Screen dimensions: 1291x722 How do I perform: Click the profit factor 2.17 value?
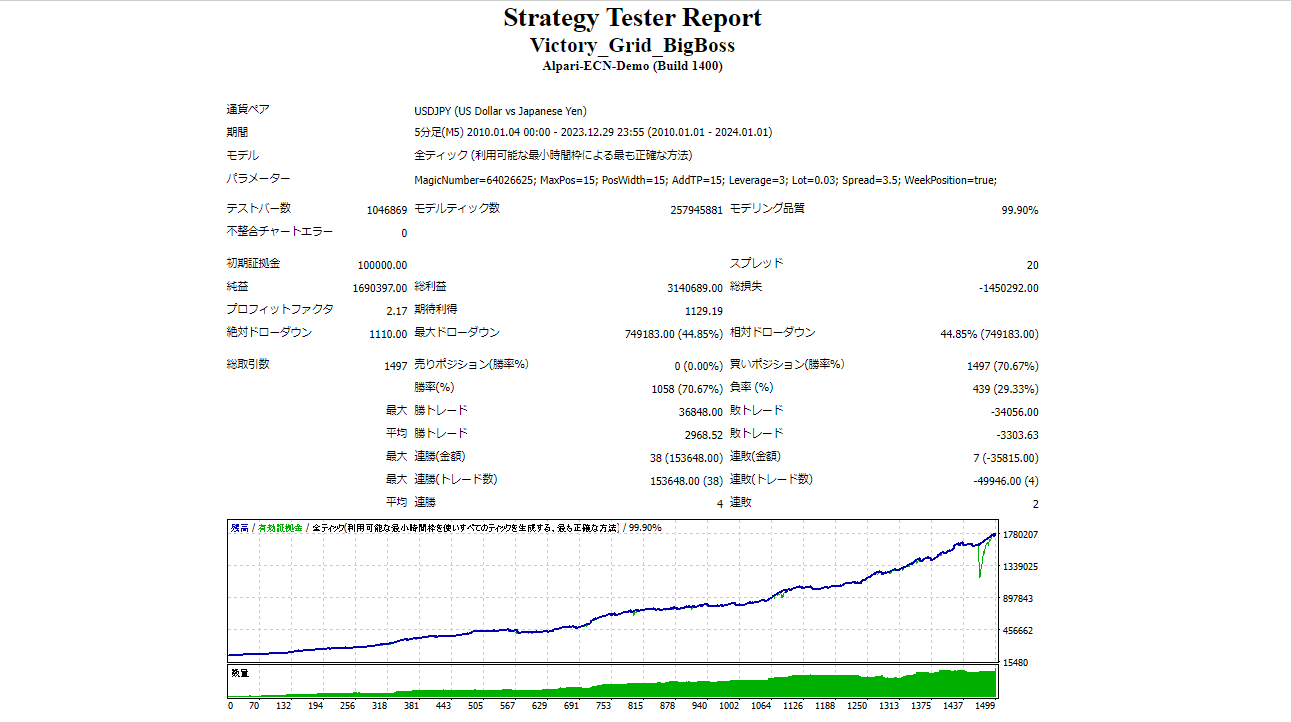[x=395, y=311]
